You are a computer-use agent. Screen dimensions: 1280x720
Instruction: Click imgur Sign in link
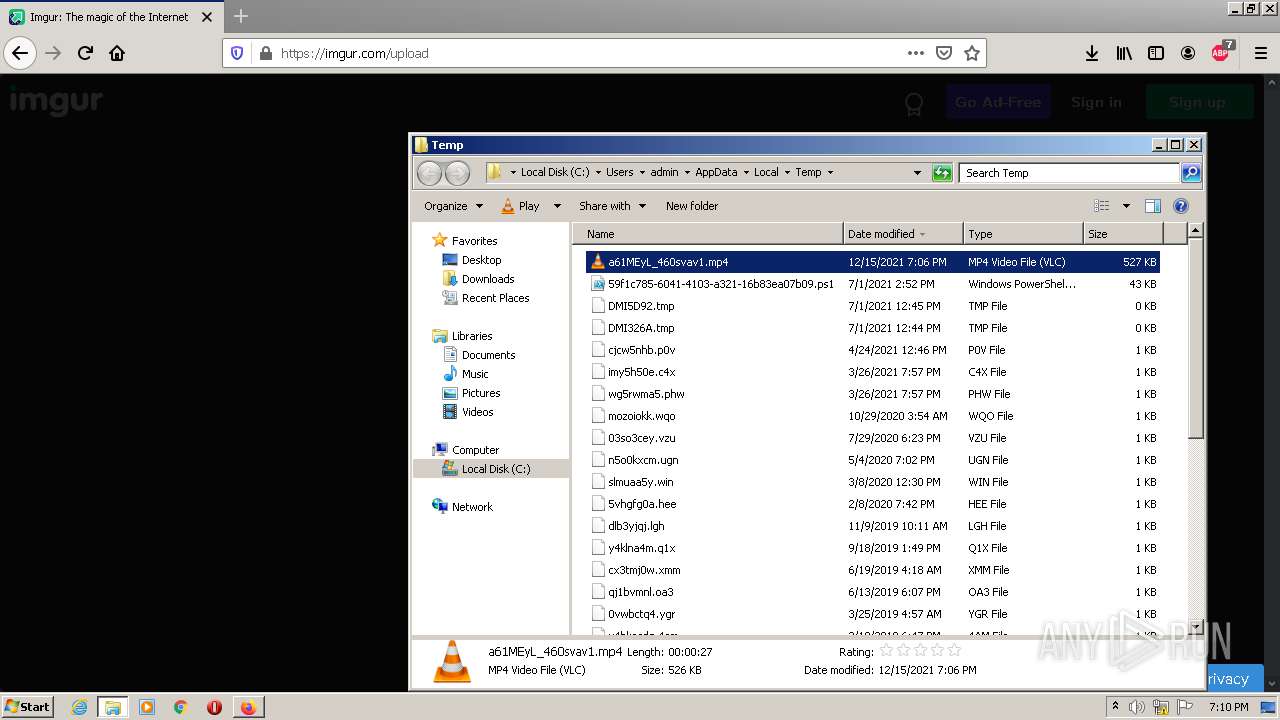(x=1096, y=102)
